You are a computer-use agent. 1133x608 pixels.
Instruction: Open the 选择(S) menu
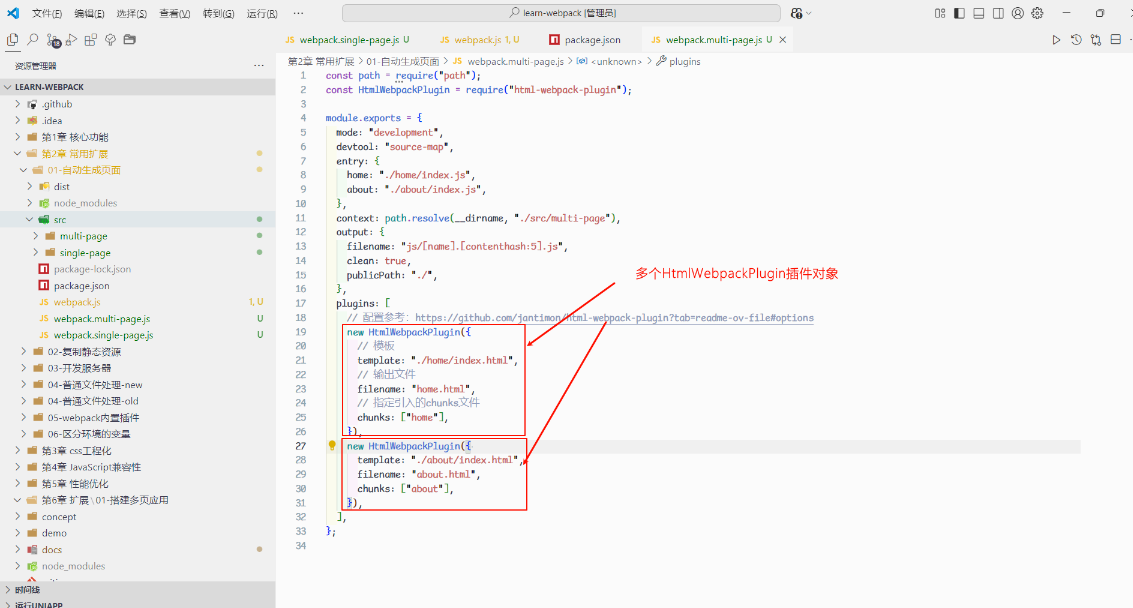(132, 14)
